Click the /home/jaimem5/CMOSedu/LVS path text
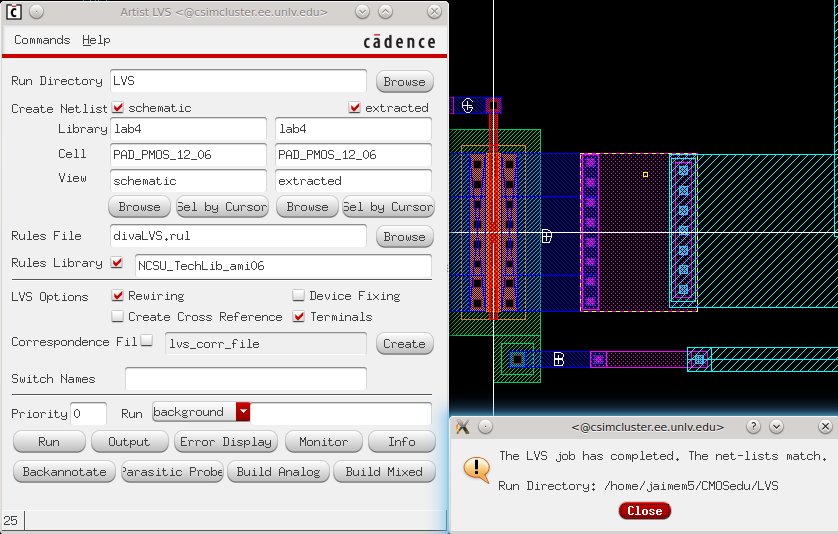Screen dimensions: 838x534 pyautogui.click(x=691, y=486)
